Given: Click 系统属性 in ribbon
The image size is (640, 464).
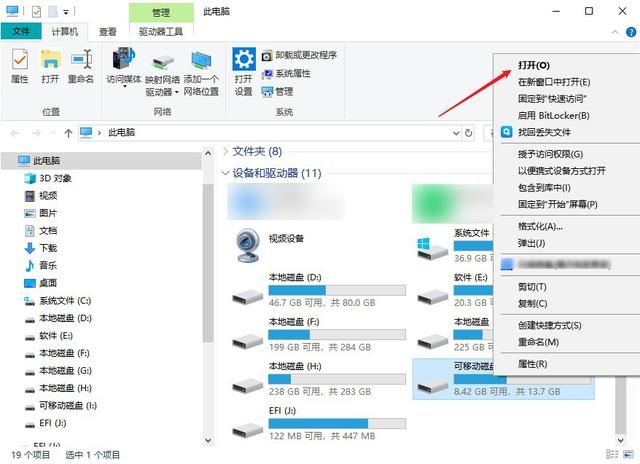Looking at the screenshot, I should click(x=286, y=73).
